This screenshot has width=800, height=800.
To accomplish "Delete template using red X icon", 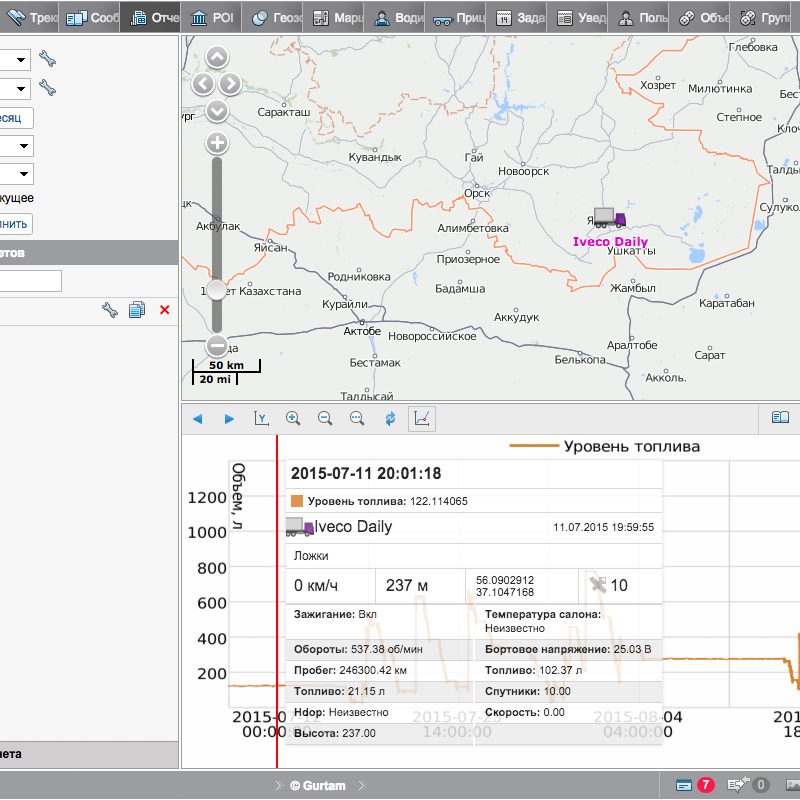I will pyautogui.click(x=164, y=310).
